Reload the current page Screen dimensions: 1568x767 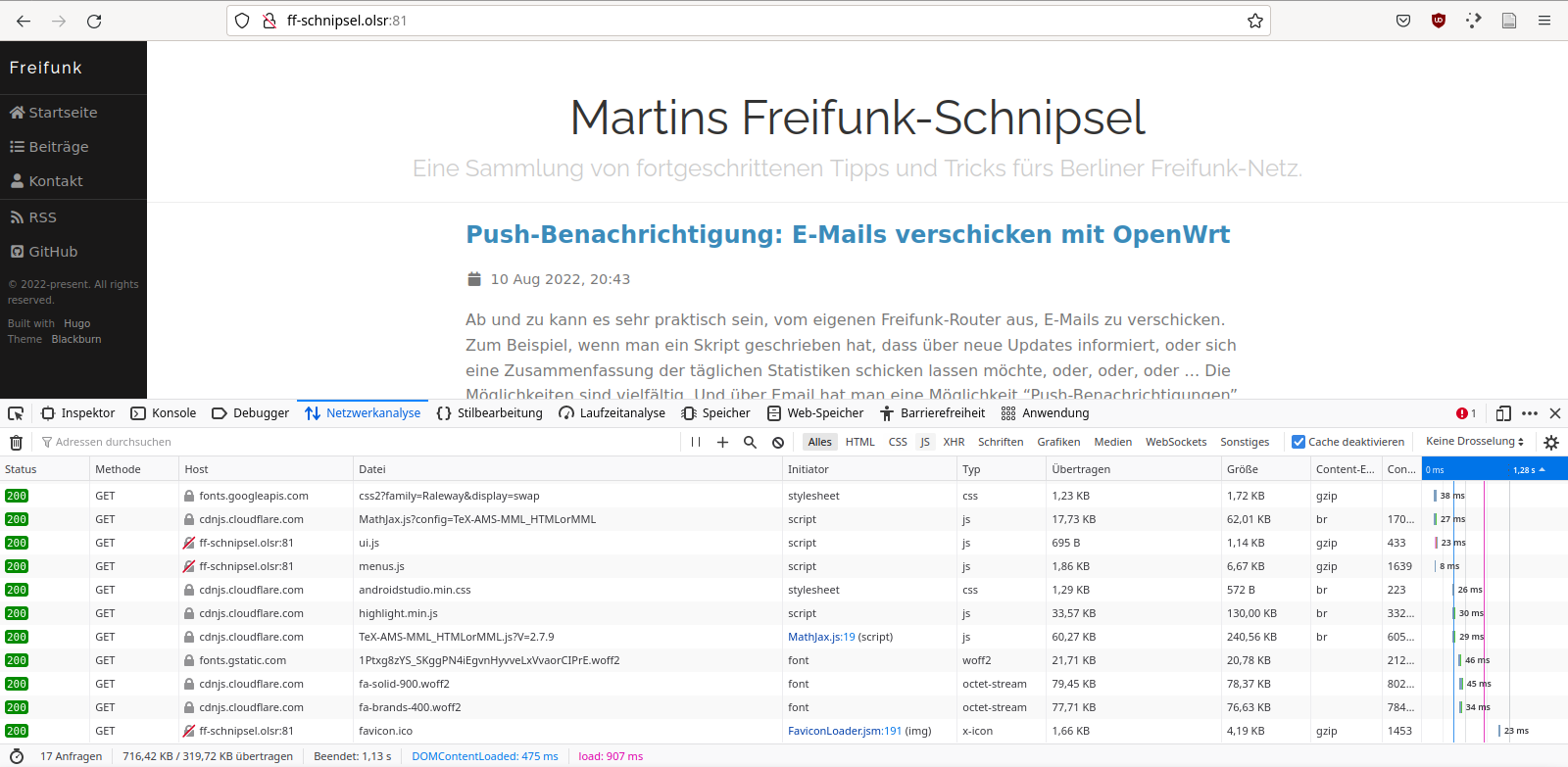tap(94, 21)
